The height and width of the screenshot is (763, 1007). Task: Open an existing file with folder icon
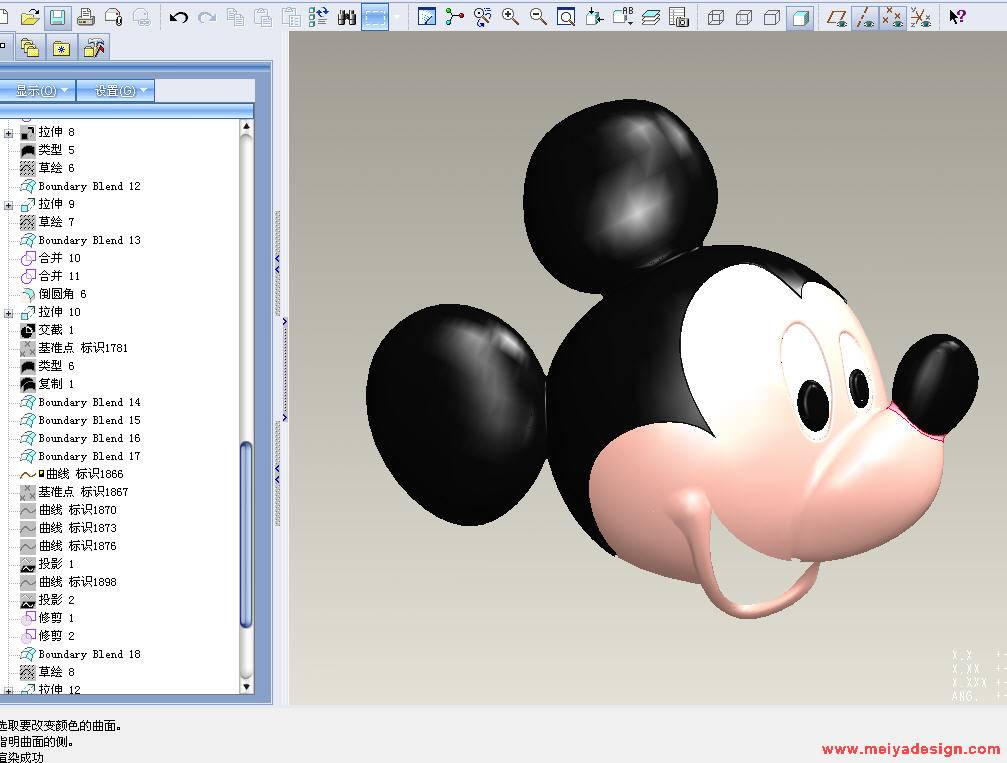[30, 17]
